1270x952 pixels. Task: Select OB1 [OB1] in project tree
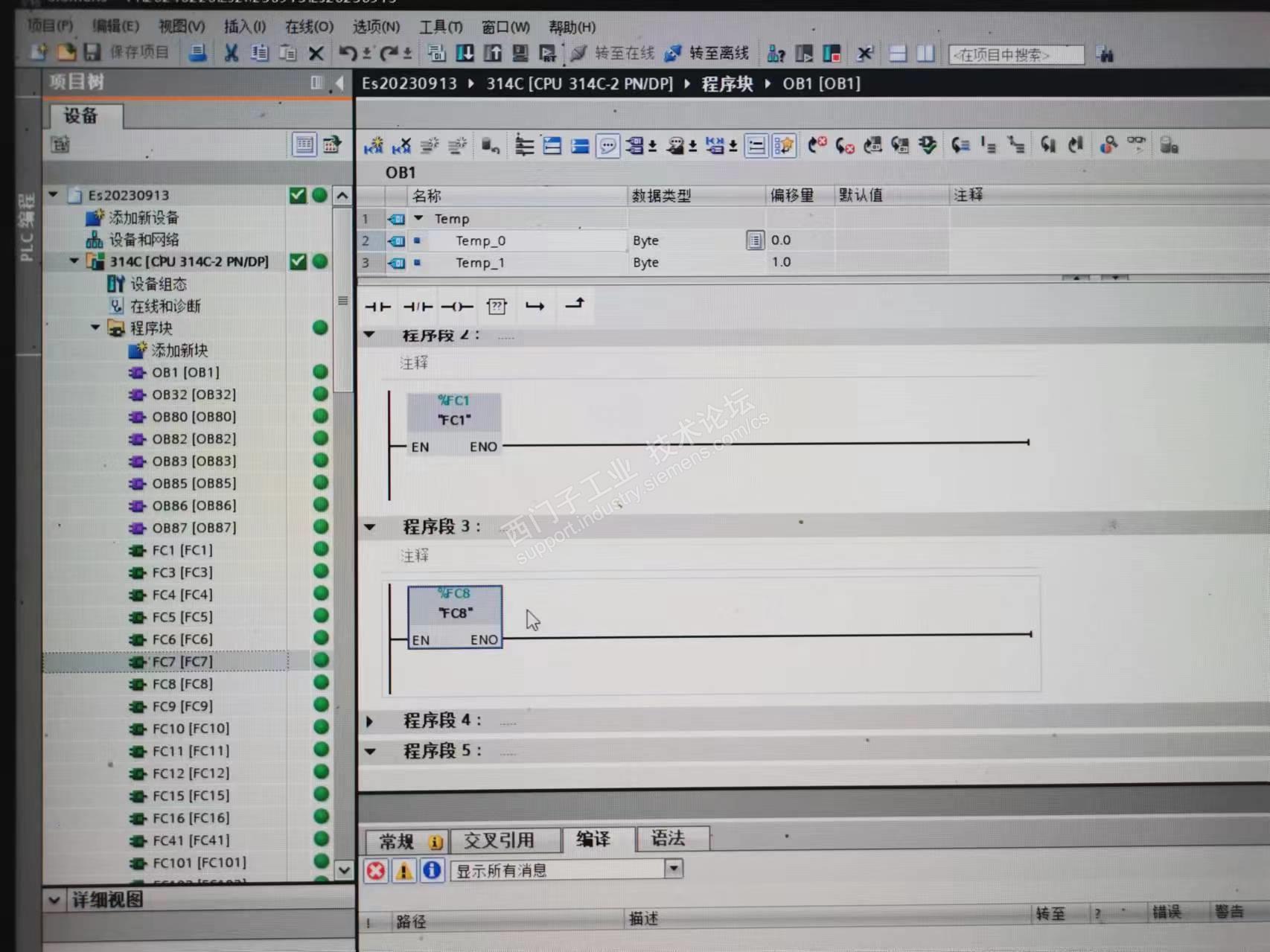[185, 372]
